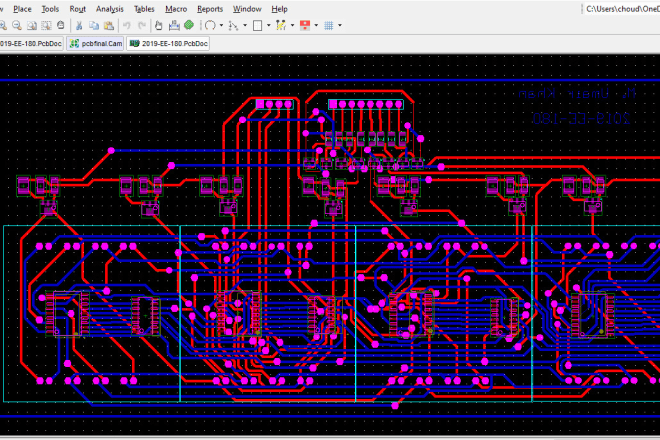Click the Paste clipboard icon
The height and width of the screenshot is (440, 660).
pos(109,26)
